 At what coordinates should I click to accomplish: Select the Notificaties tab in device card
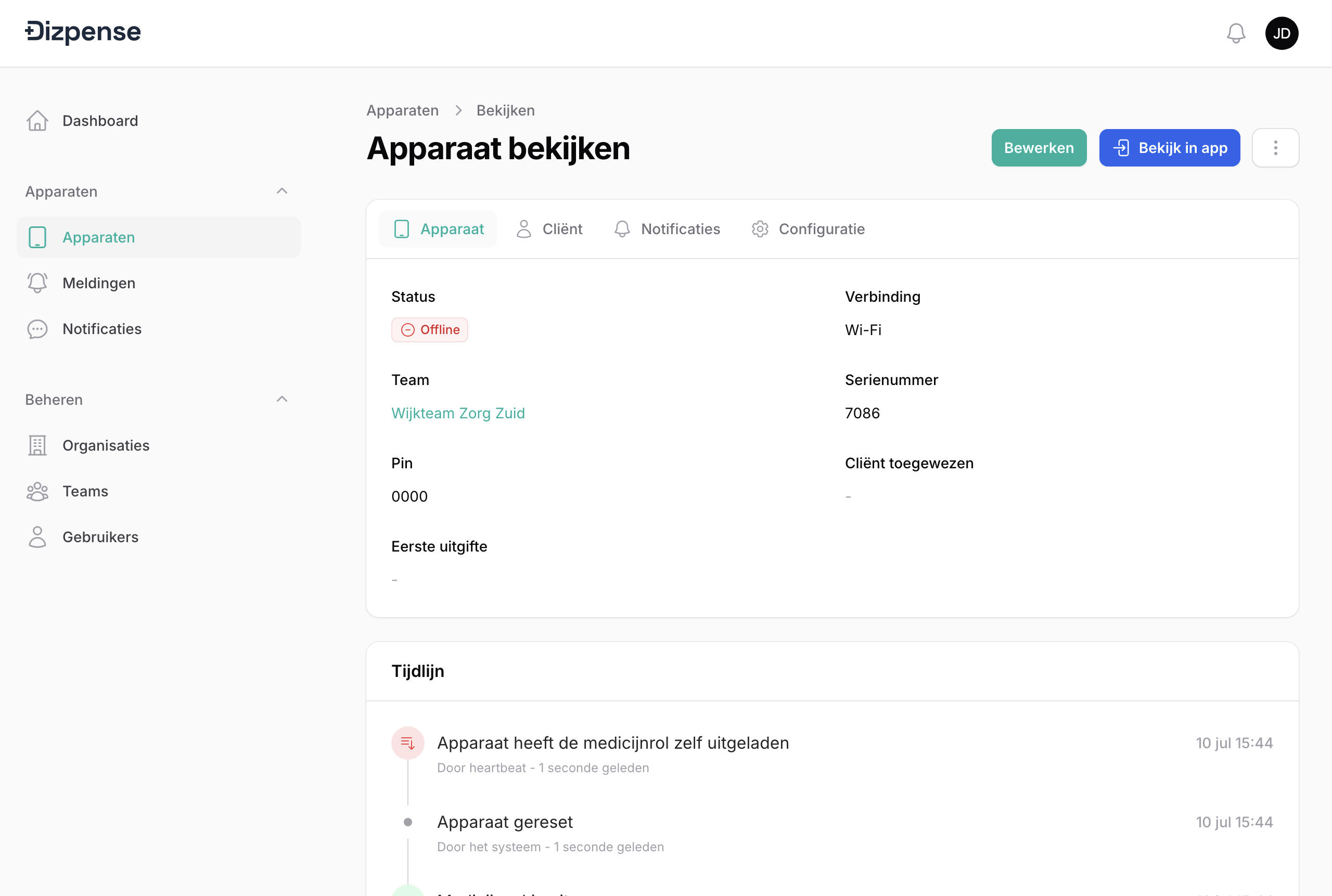coord(667,229)
